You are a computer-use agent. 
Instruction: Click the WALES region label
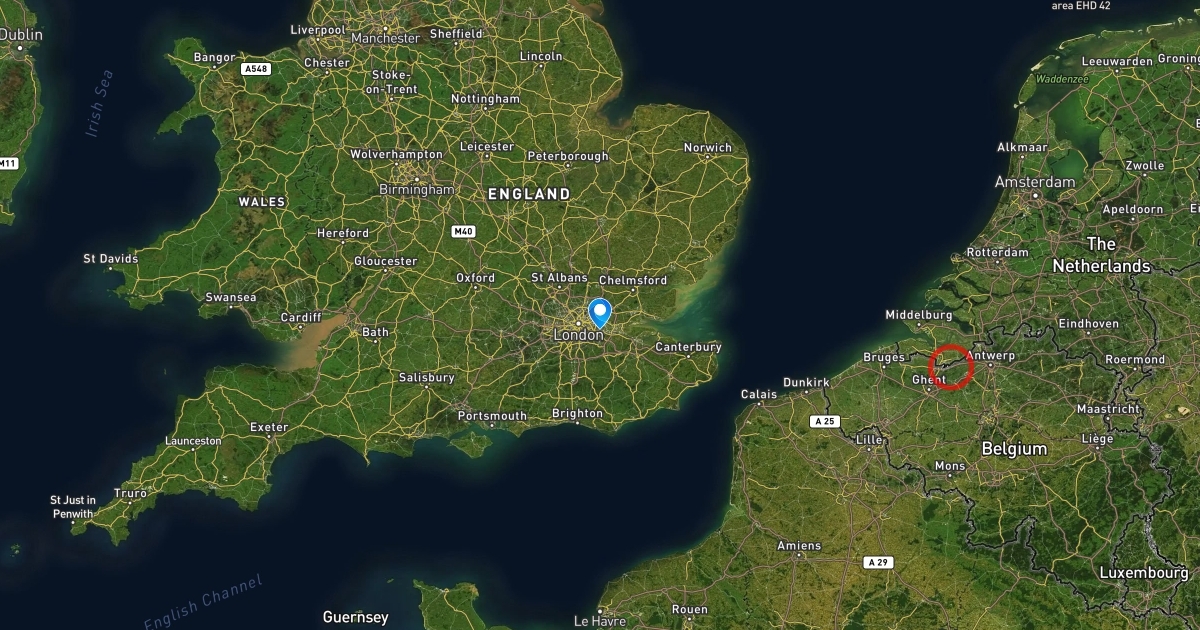pyautogui.click(x=262, y=202)
